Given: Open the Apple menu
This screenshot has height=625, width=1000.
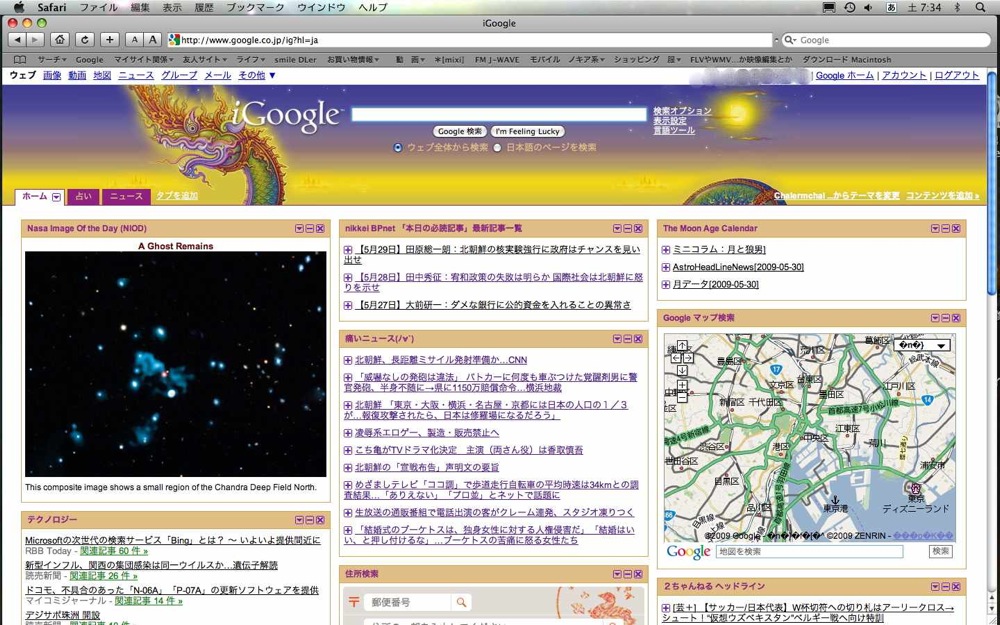Looking at the screenshot, I should click(x=18, y=7).
